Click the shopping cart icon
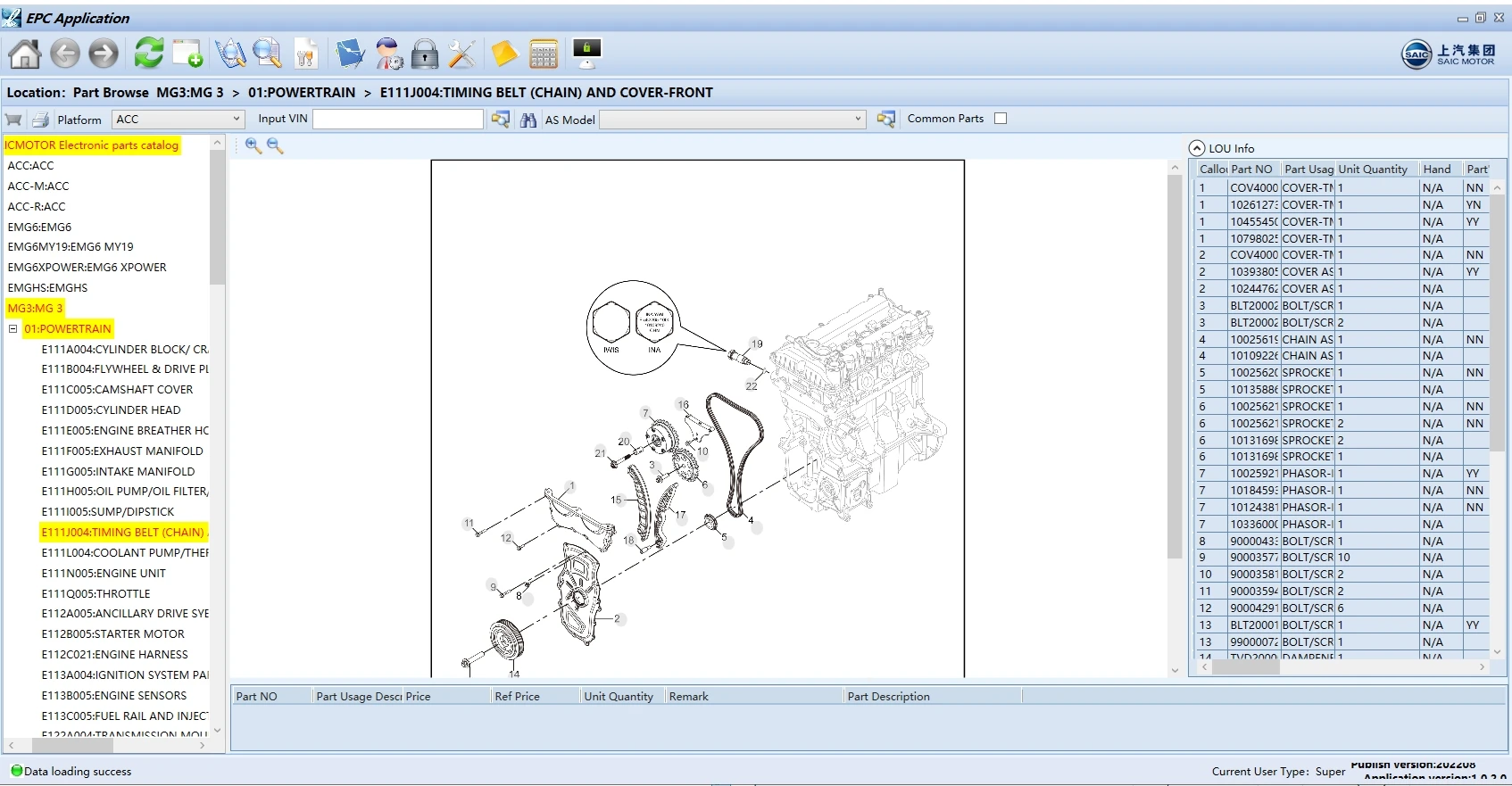Image resolution: width=1512 pixels, height=786 pixels. [x=13, y=120]
